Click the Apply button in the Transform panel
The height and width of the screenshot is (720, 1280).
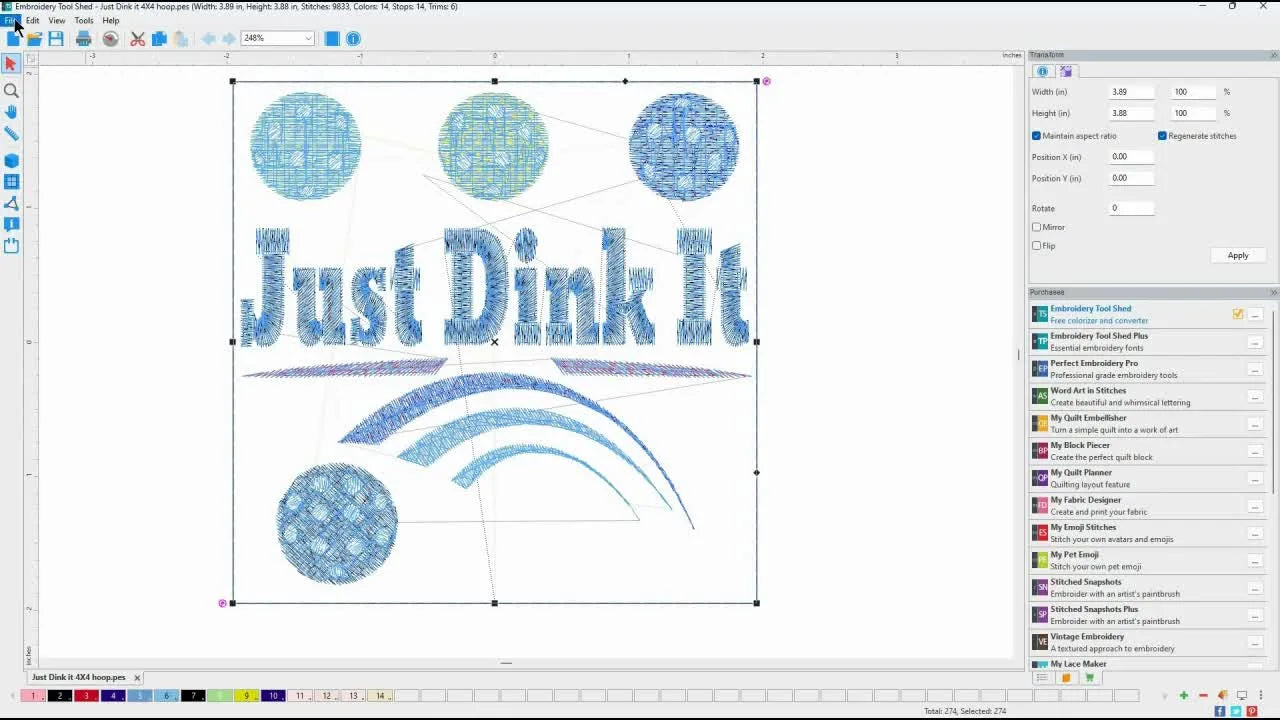tap(1238, 255)
